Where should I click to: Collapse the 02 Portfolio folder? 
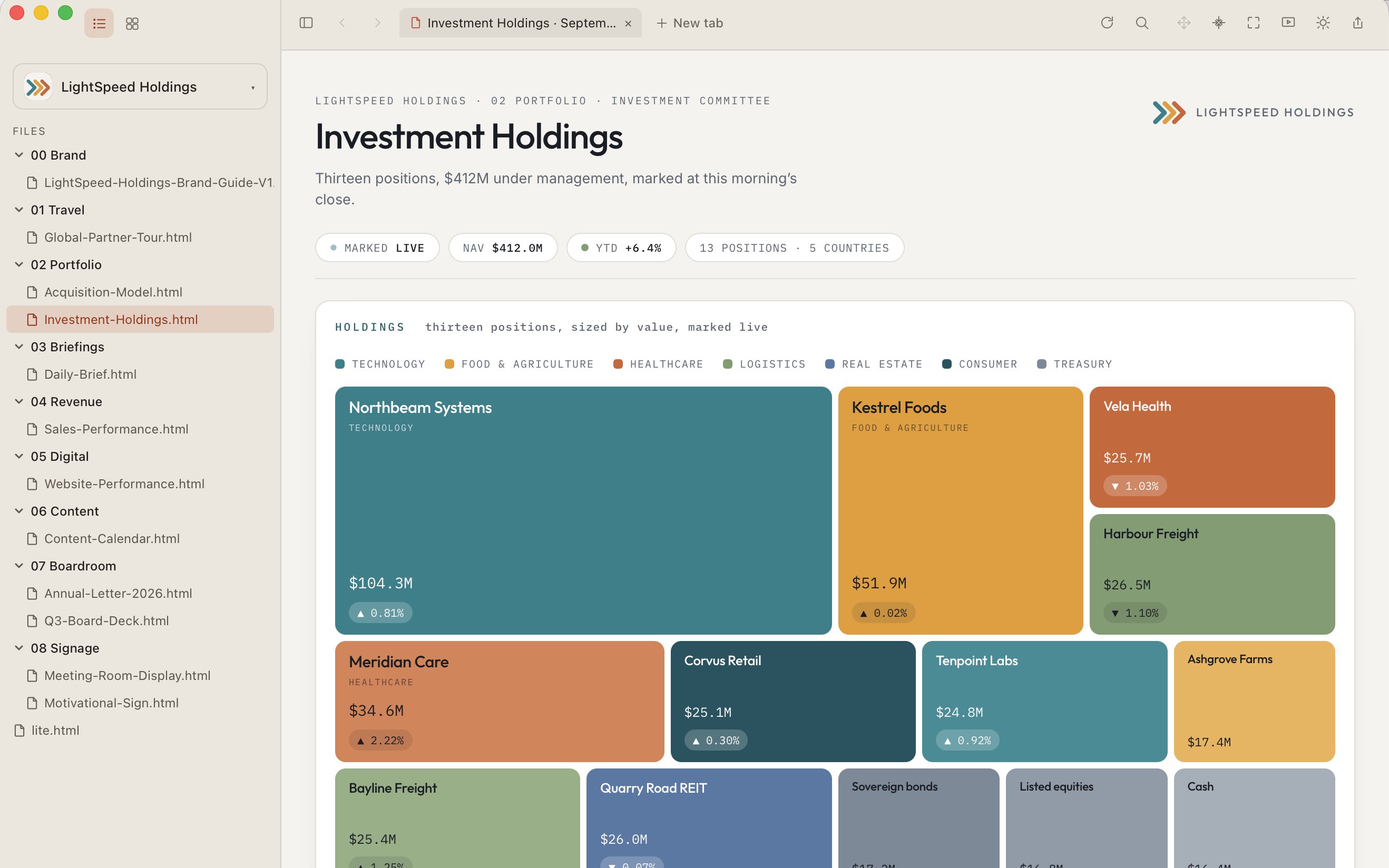pyautogui.click(x=19, y=264)
